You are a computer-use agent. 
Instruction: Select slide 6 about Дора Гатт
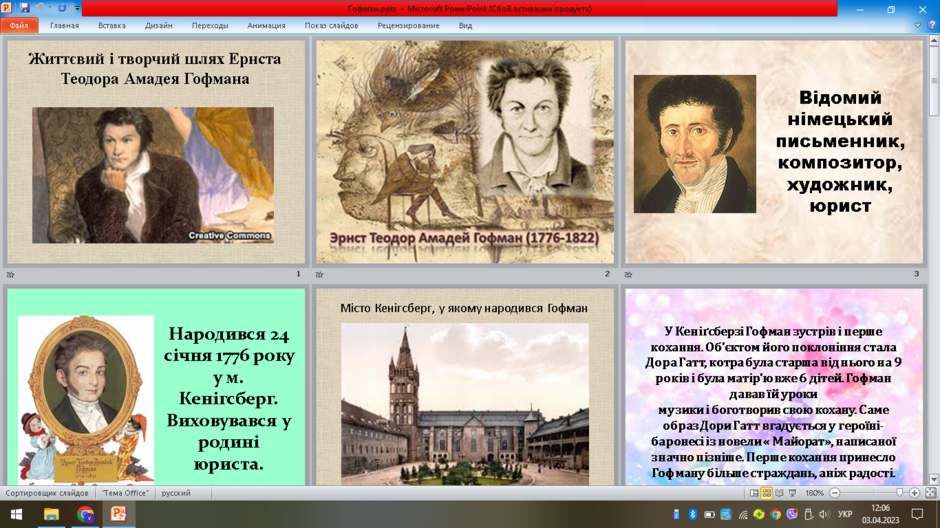point(774,387)
